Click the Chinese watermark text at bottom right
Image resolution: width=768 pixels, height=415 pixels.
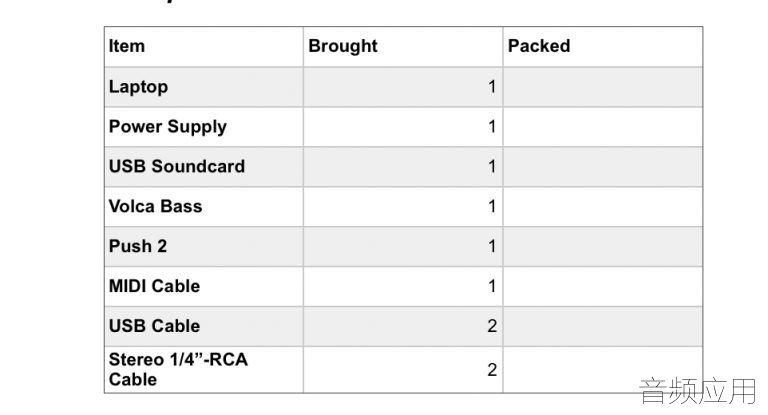pyautogui.click(x=698, y=391)
